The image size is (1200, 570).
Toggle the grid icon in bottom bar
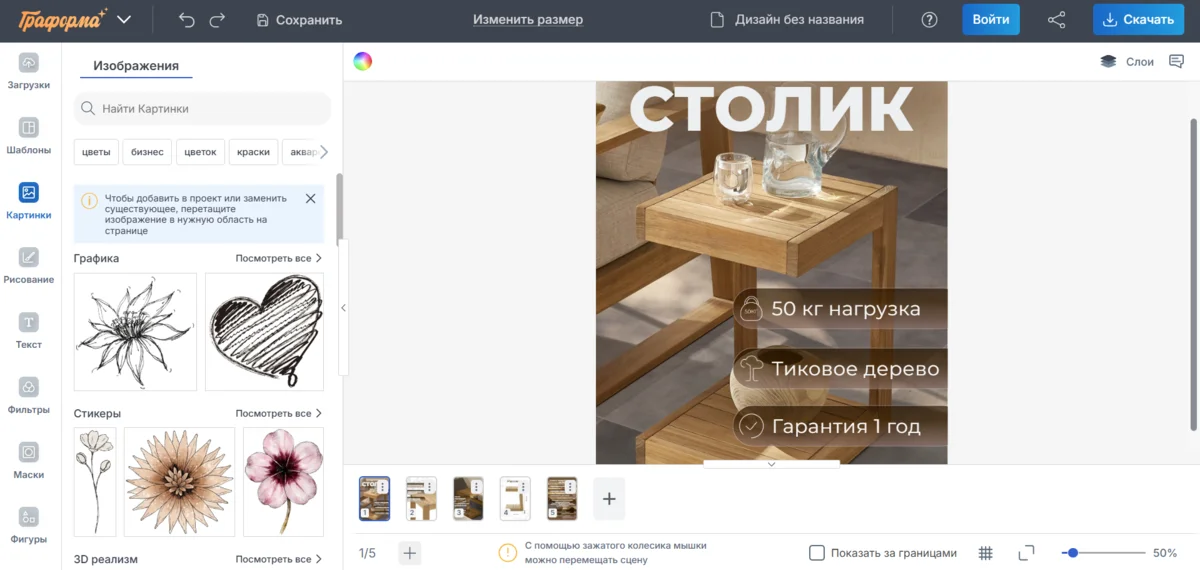(x=985, y=553)
